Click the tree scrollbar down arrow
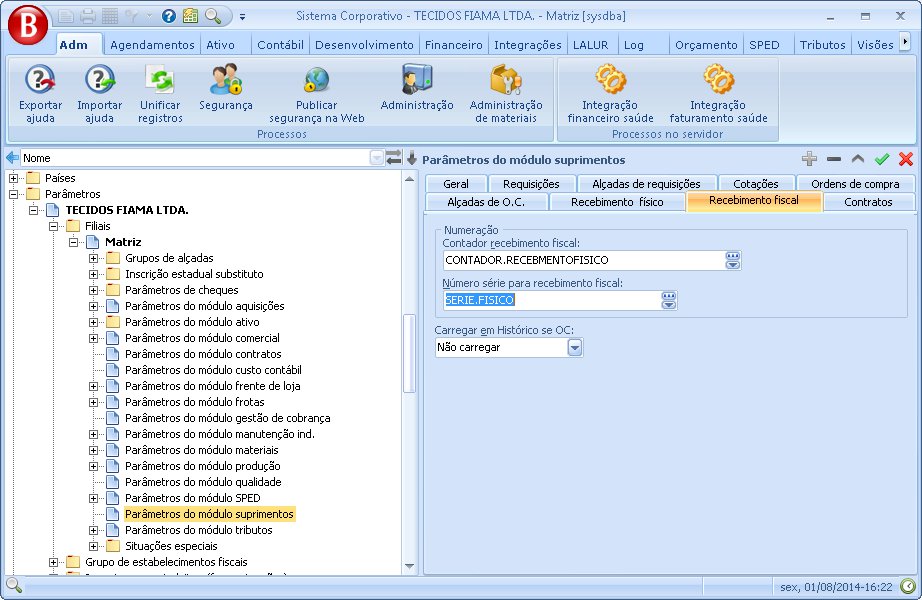Screen dimensions: 922x600 coord(409,566)
